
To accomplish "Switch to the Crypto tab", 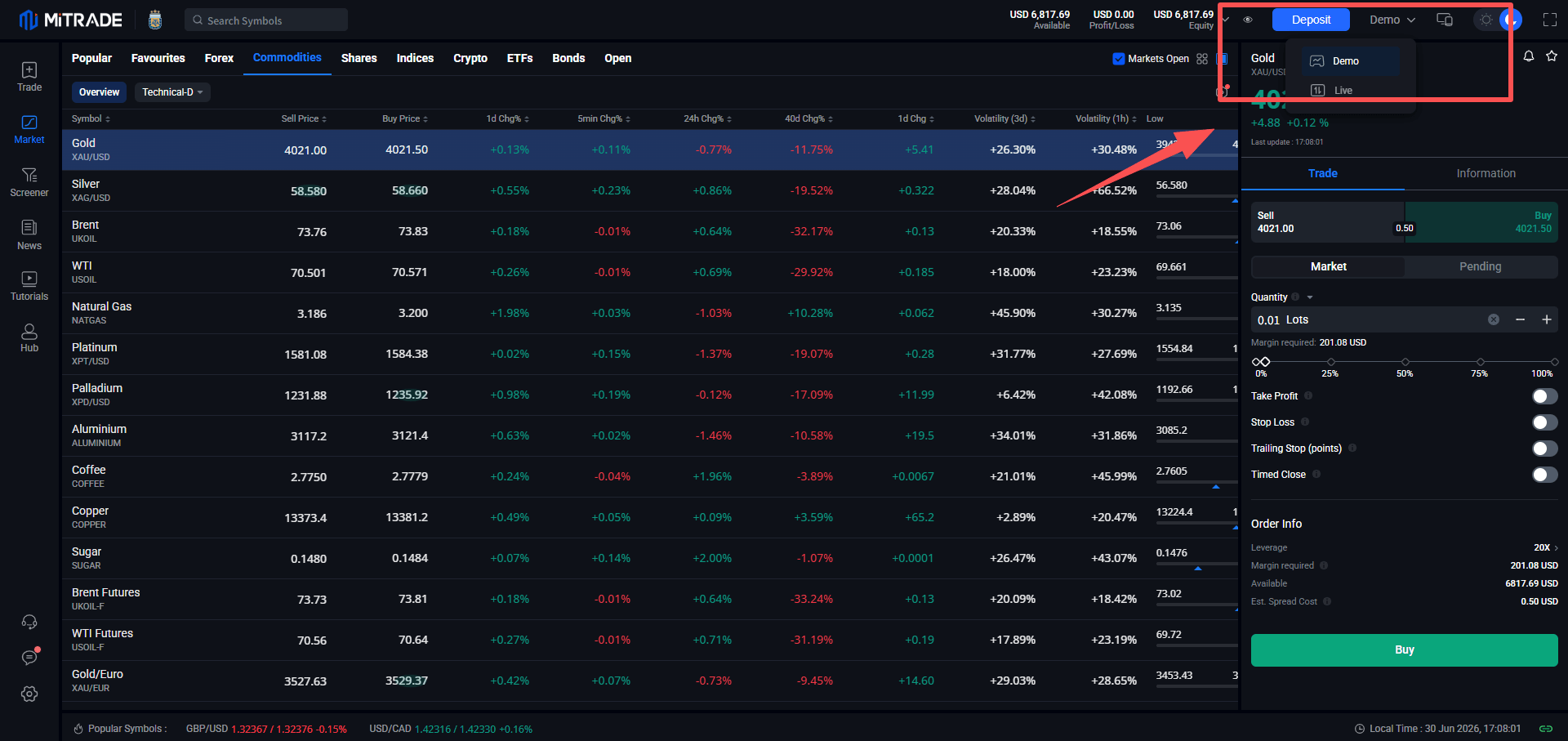I will point(470,58).
